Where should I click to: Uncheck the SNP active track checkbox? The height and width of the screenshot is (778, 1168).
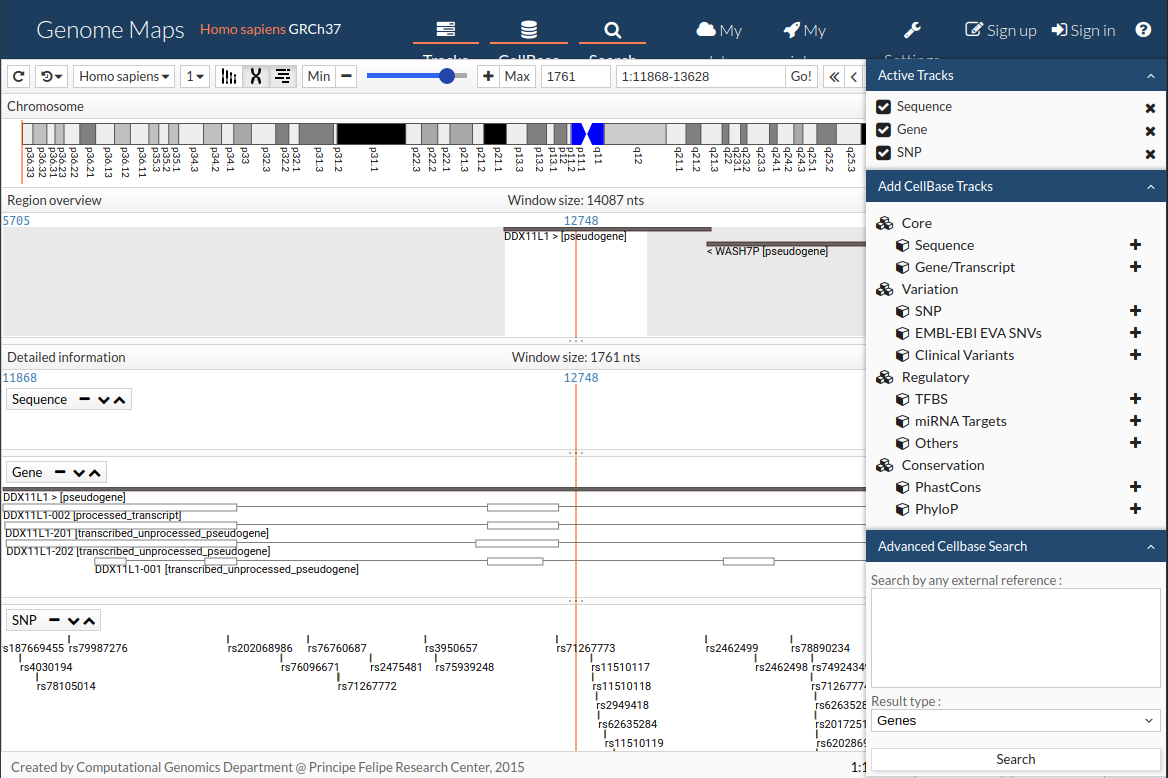tap(884, 153)
